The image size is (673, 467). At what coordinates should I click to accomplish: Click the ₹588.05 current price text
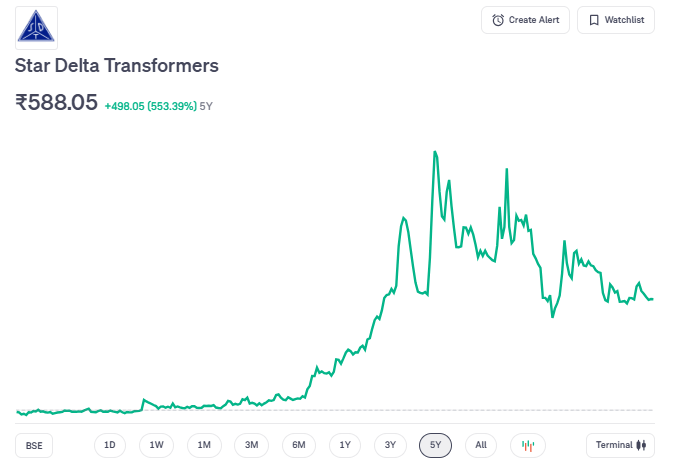[x=56, y=102]
